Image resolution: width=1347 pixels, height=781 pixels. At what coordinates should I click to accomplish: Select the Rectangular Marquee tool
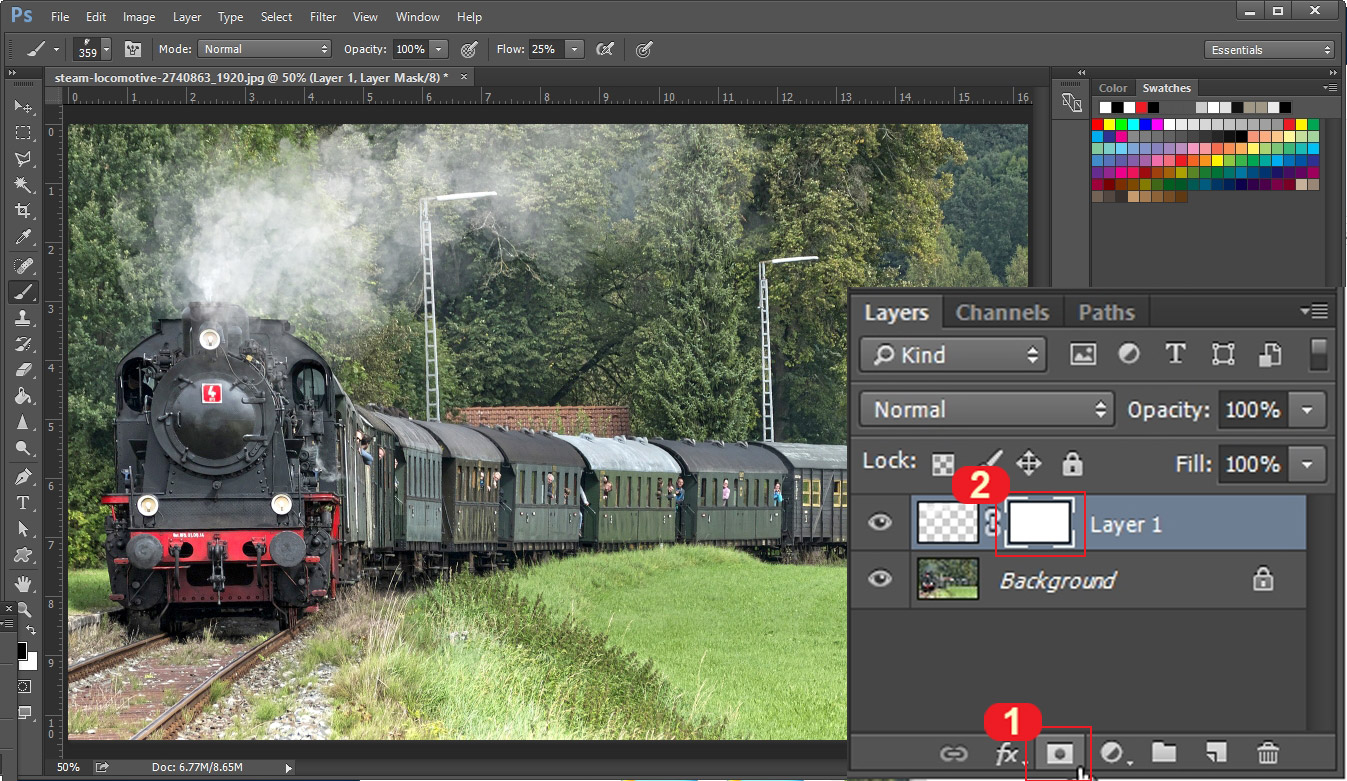tap(23, 133)
